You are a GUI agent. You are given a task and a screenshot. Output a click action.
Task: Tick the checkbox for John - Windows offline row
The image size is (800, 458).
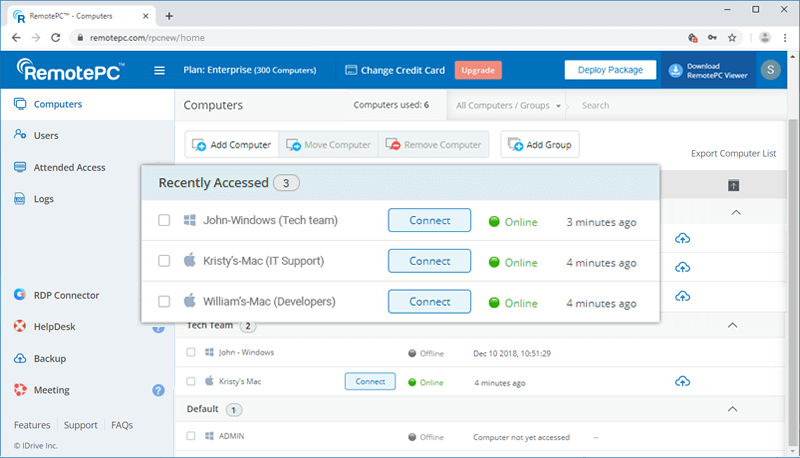click(191, 352)
